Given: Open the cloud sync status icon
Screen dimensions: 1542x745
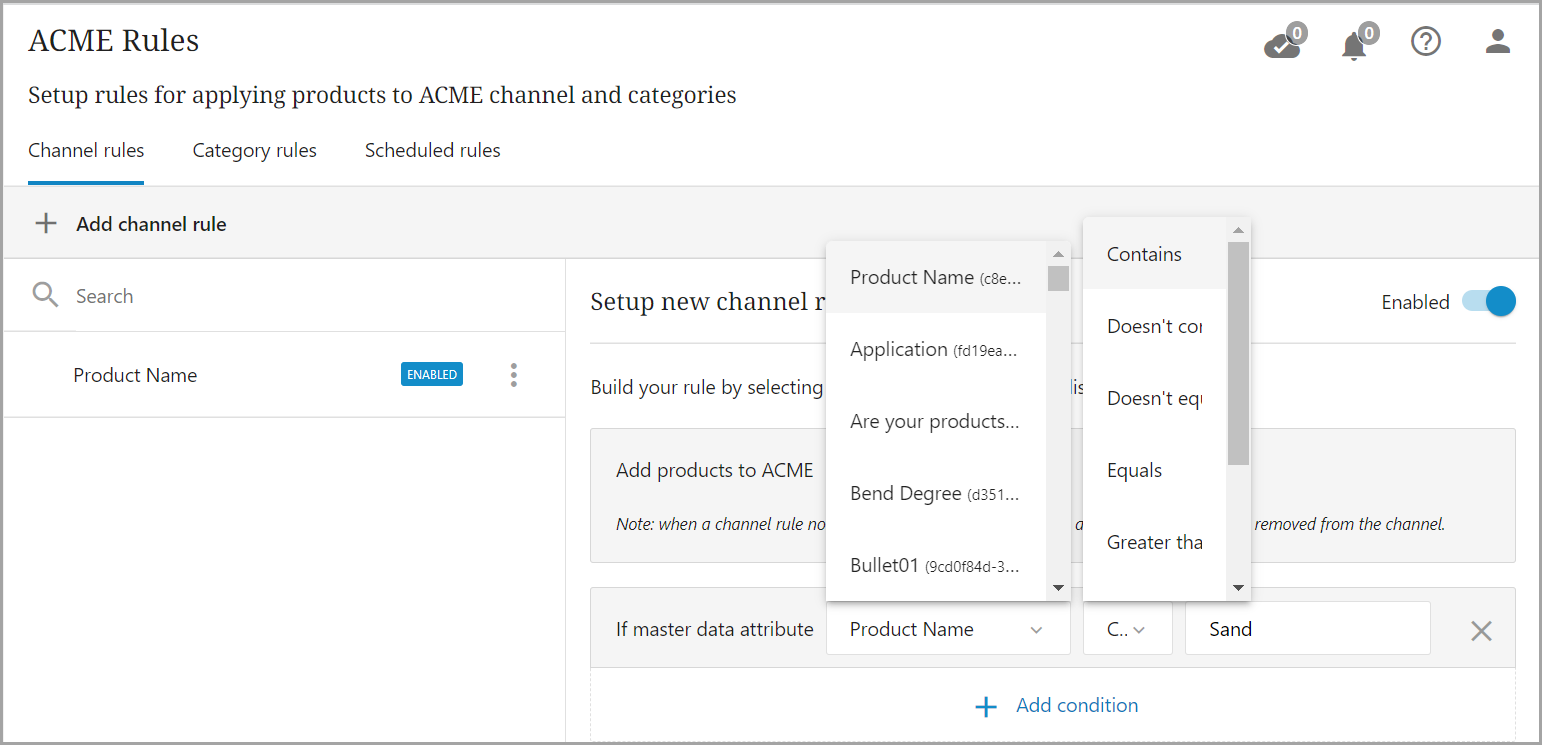Looking at the screenshot, I should (1282, 45).
